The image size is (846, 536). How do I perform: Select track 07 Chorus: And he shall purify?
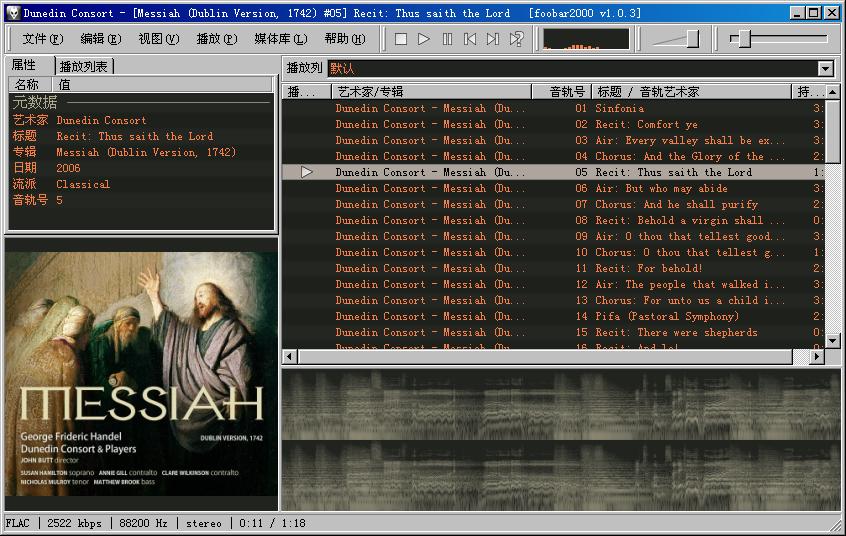[x=553, y=205]
